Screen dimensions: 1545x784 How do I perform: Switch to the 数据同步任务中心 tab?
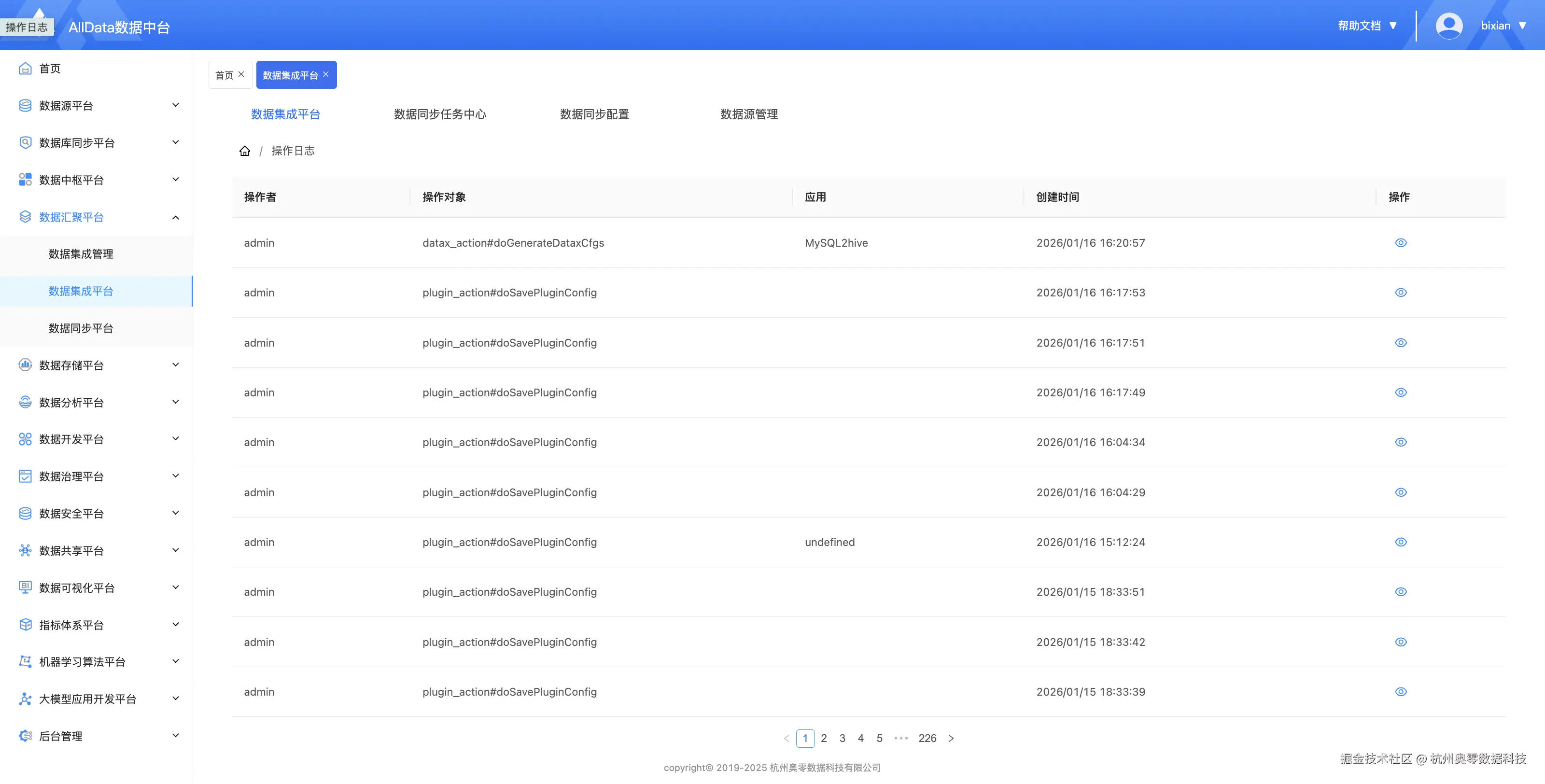(x=440, y=114)
